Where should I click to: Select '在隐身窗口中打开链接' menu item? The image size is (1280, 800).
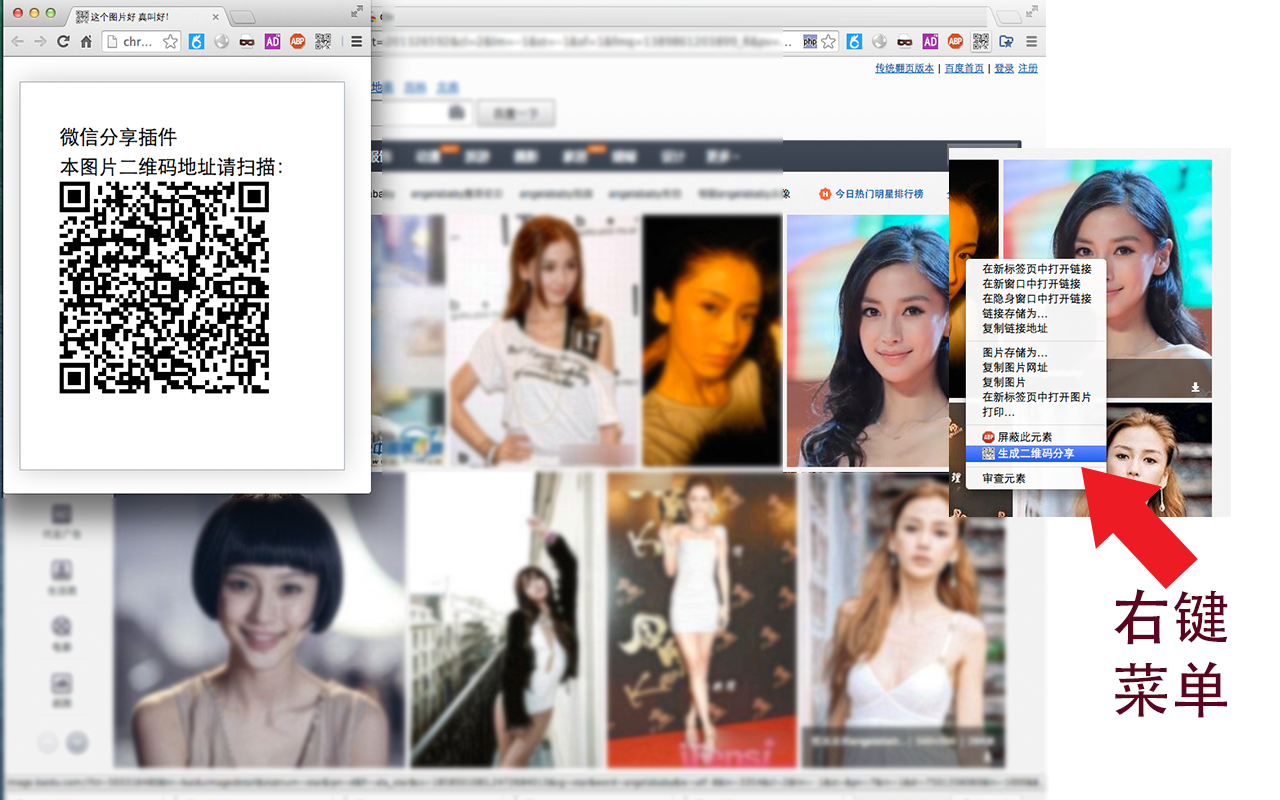coord(1036,299)
